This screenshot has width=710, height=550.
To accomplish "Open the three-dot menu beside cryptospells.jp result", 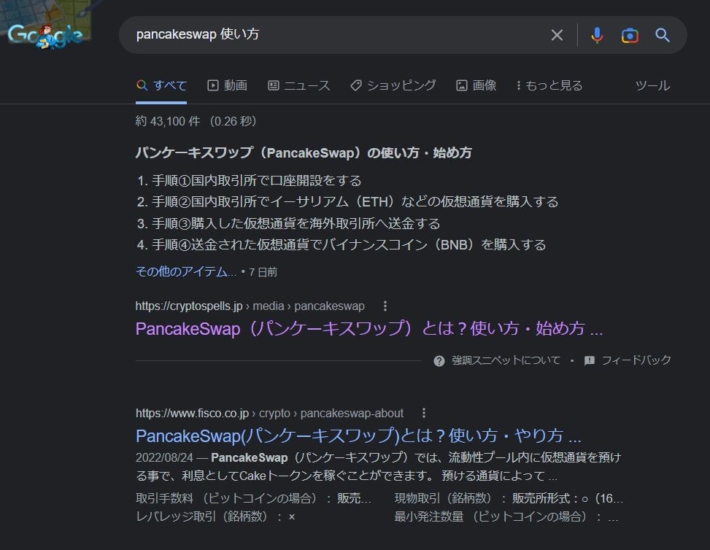I will click(385, 306).
